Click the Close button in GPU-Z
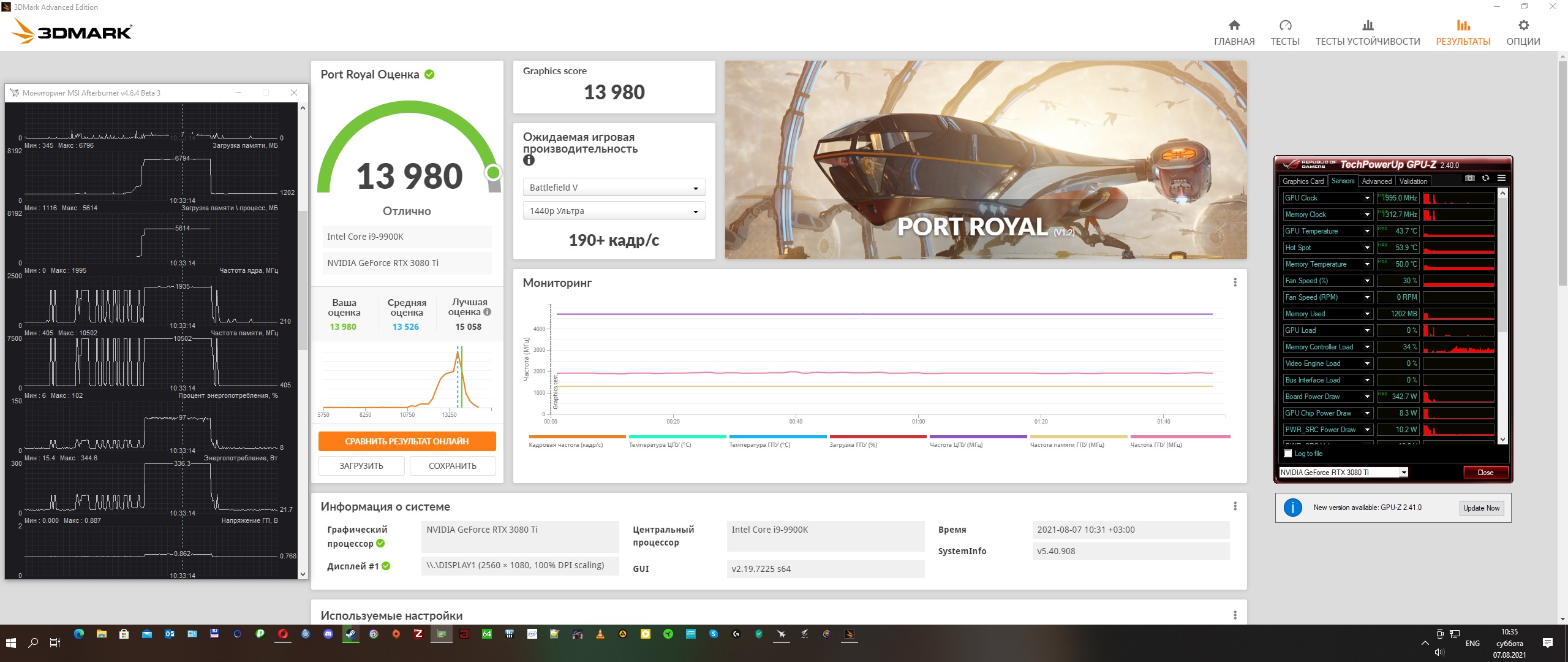The height and width of the screenshot is (662, 1568). [1485, 473]
